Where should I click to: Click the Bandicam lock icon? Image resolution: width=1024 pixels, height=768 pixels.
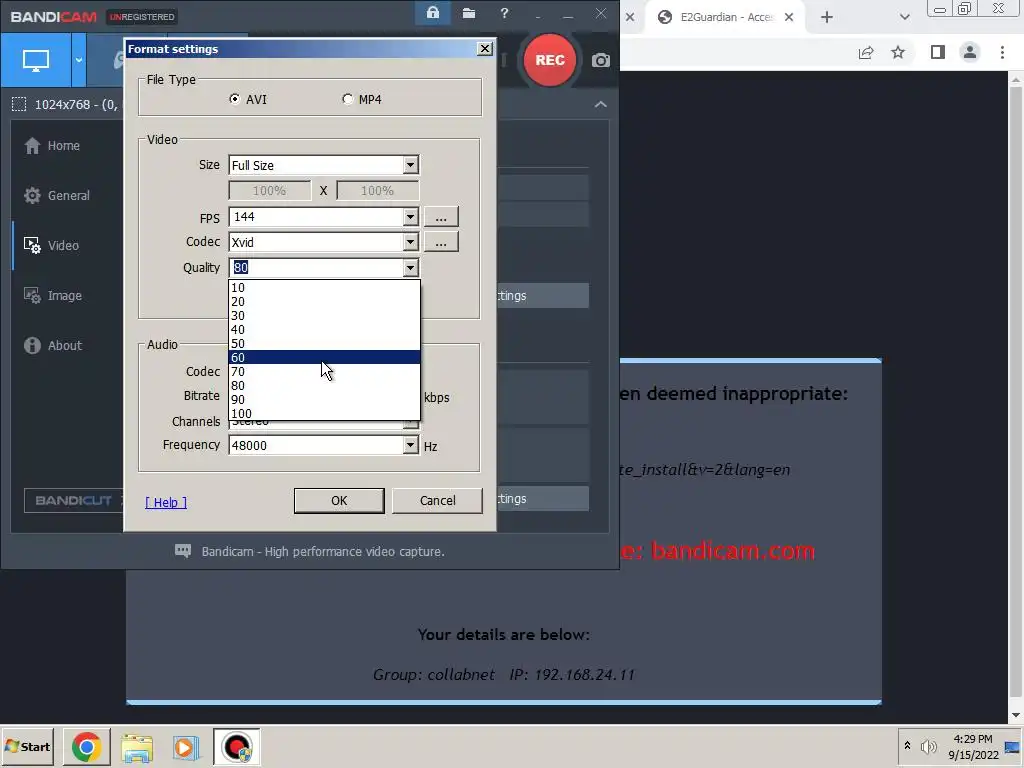[432, 13]
